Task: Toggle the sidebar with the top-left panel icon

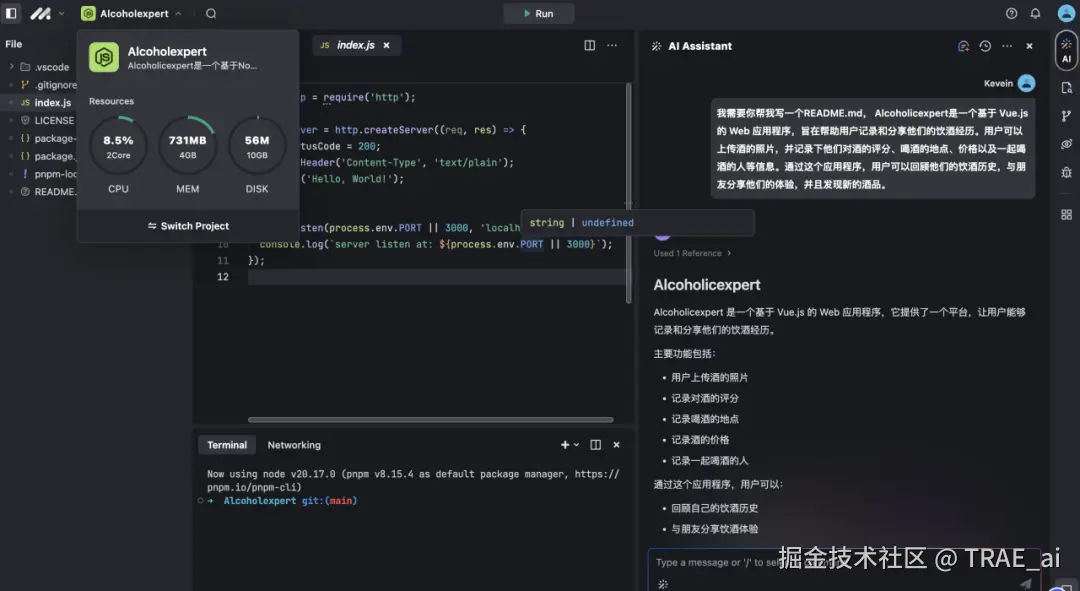Action: click(x=11, y=13)
